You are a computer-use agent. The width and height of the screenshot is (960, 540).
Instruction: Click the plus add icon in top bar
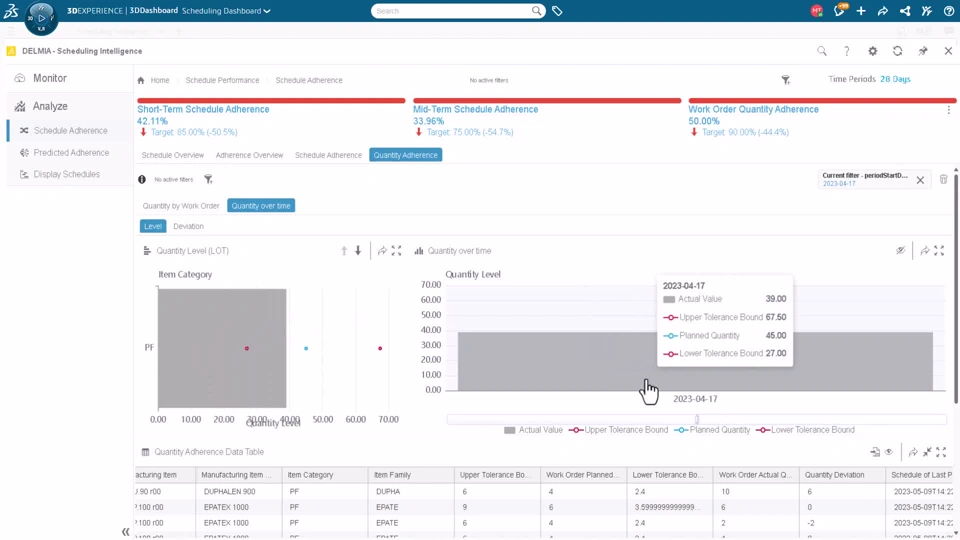pos(861,11)
